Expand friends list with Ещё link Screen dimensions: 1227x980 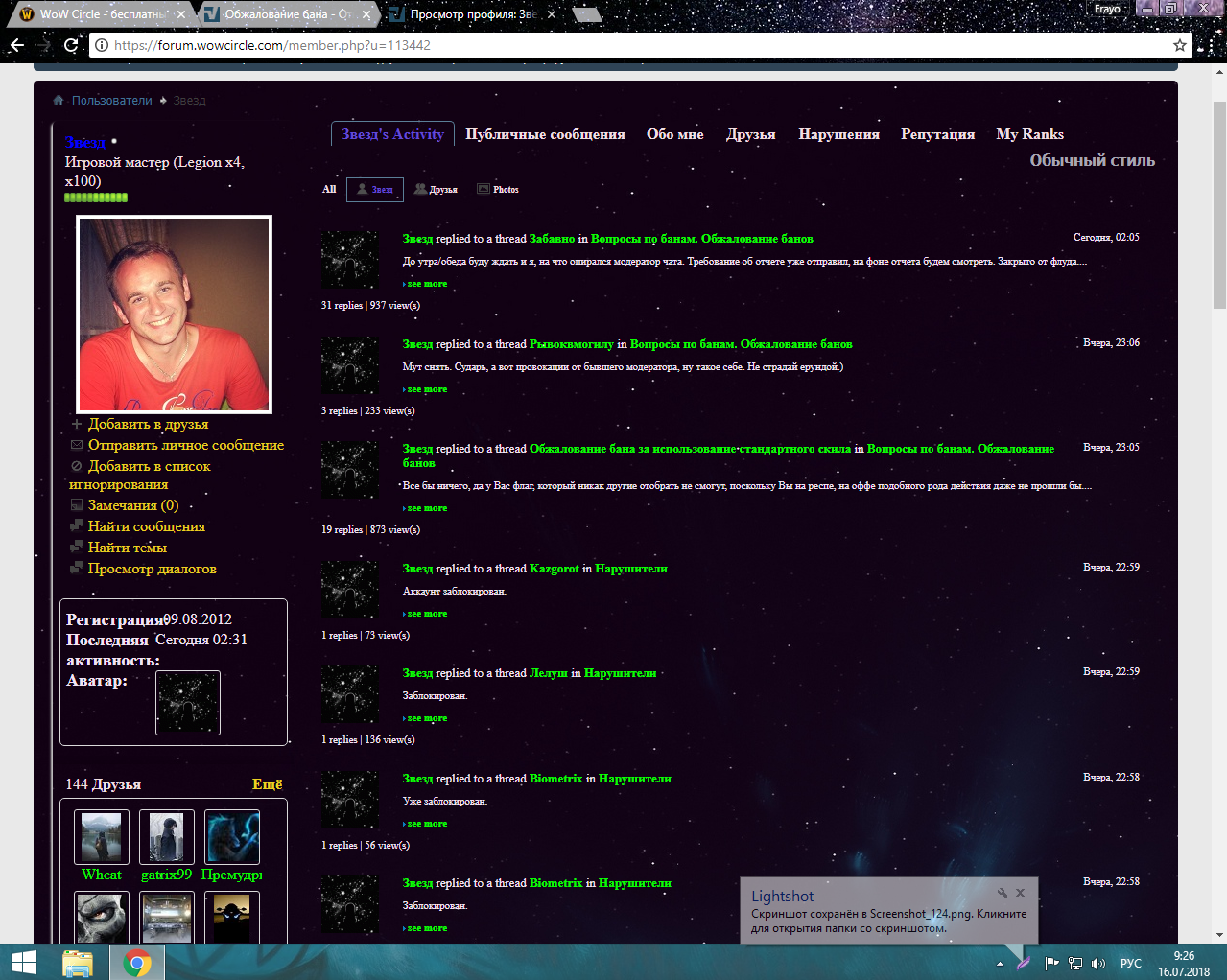267,784
